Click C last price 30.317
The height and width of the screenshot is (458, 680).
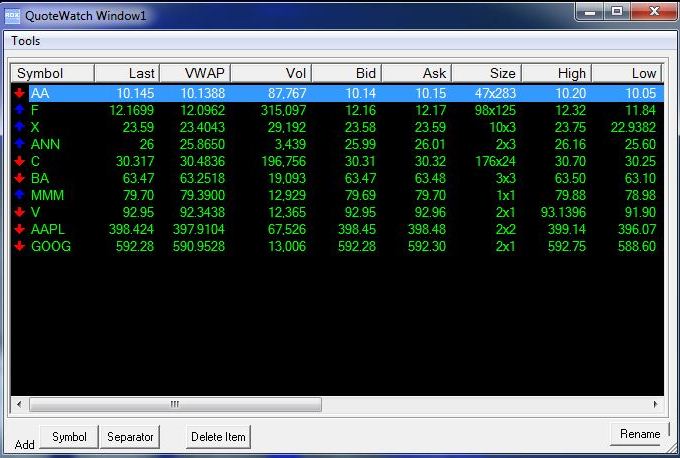[135, 161]
